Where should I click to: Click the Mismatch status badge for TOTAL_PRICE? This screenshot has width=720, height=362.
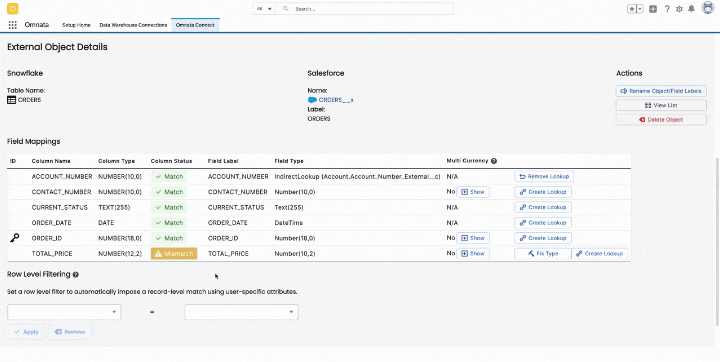tap(174, 254)
